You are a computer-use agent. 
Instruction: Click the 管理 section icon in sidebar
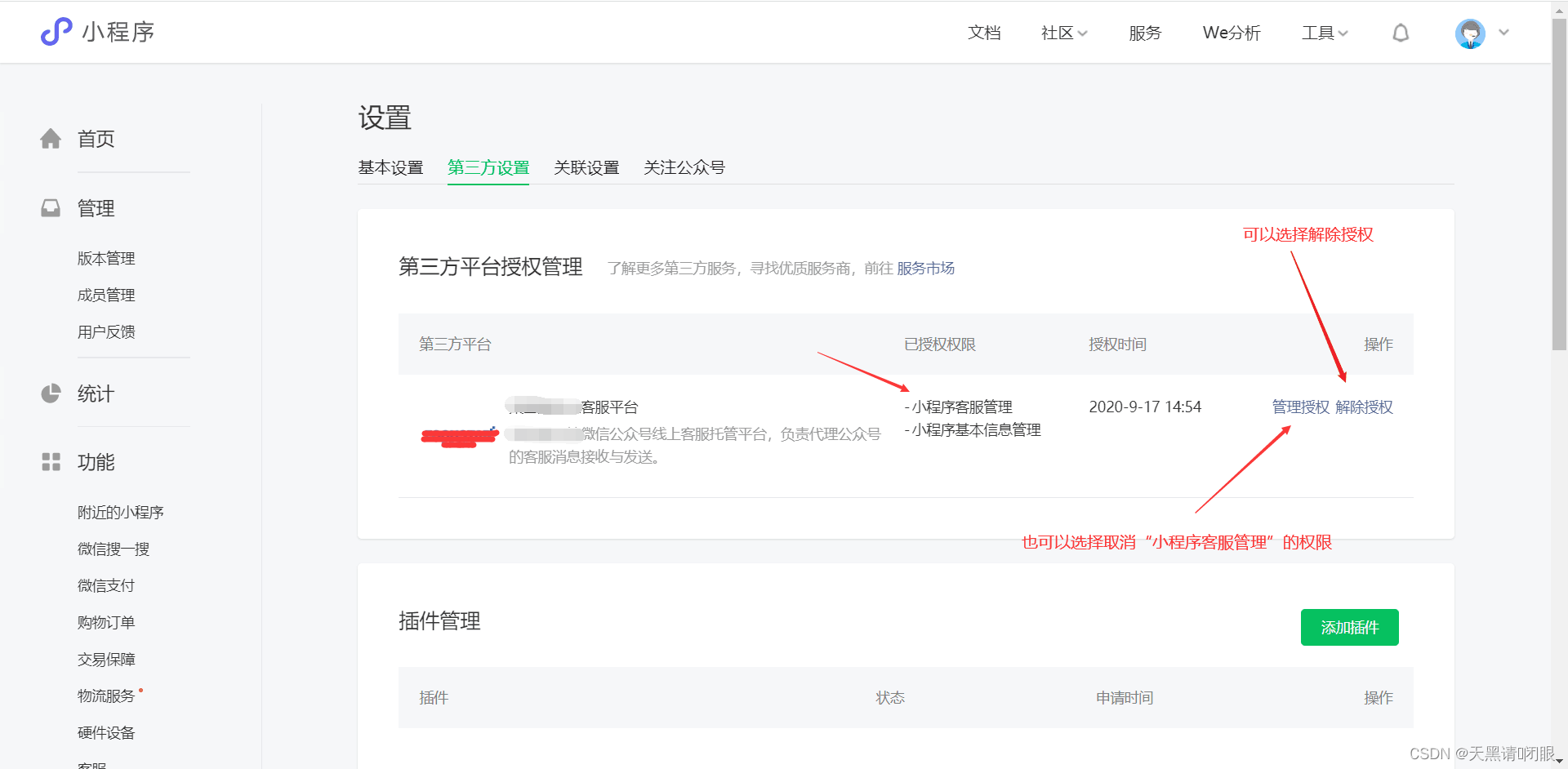coord(51,207)
